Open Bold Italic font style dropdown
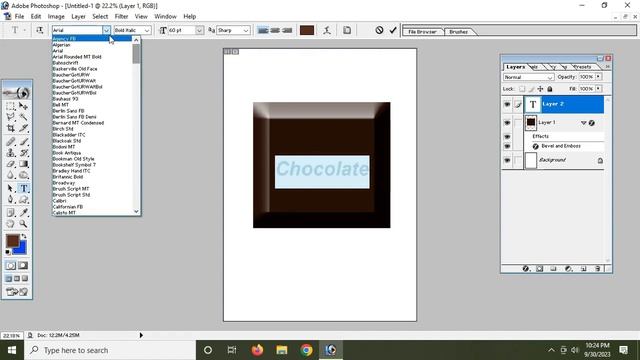Screen dimensions: 640x360 (x=147, y=30)
